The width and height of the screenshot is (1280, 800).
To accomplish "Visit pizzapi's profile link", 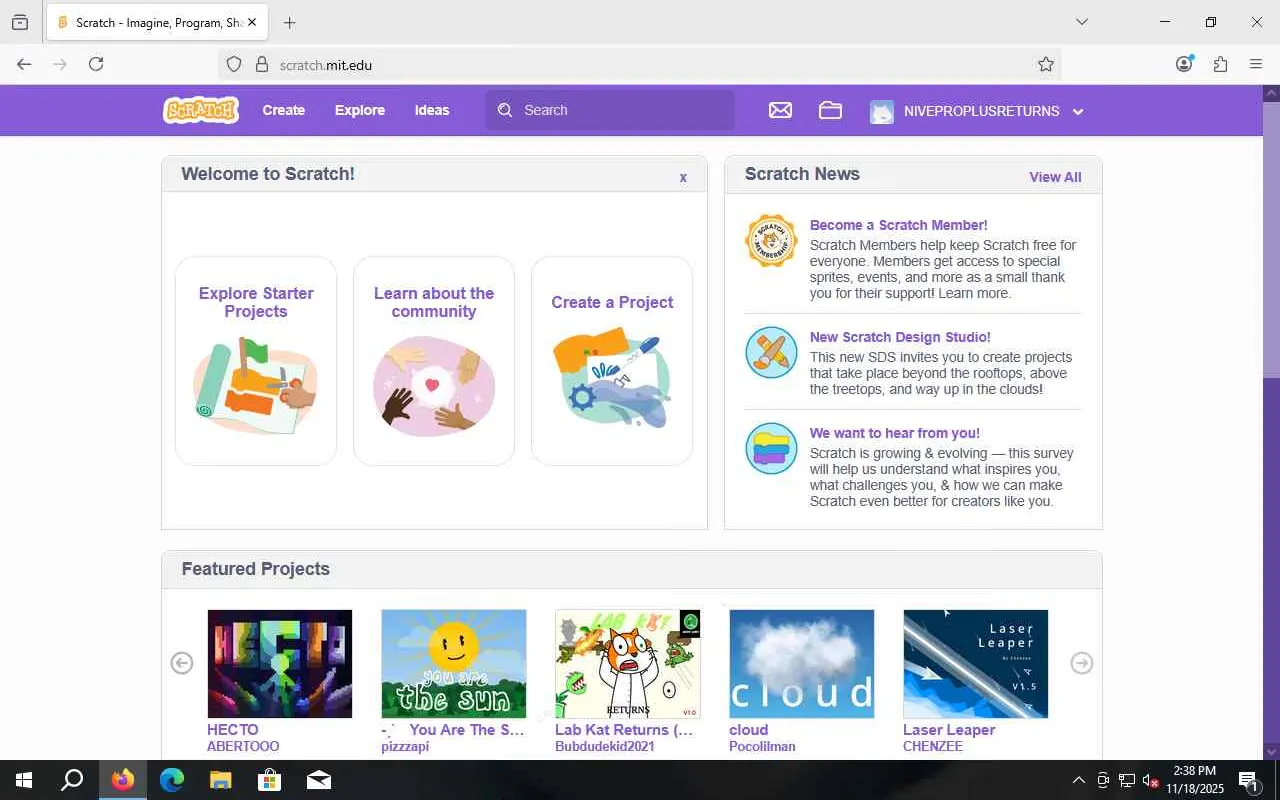I will point(405,747).
